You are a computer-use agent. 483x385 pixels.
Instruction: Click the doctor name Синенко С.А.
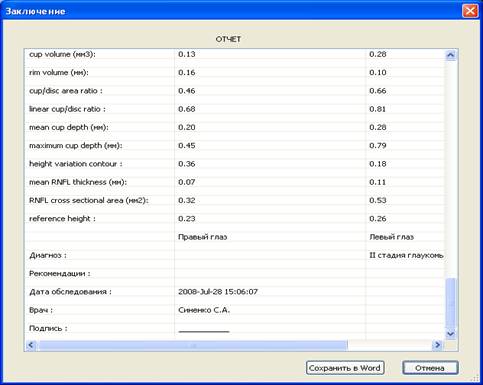pos(204,310)
